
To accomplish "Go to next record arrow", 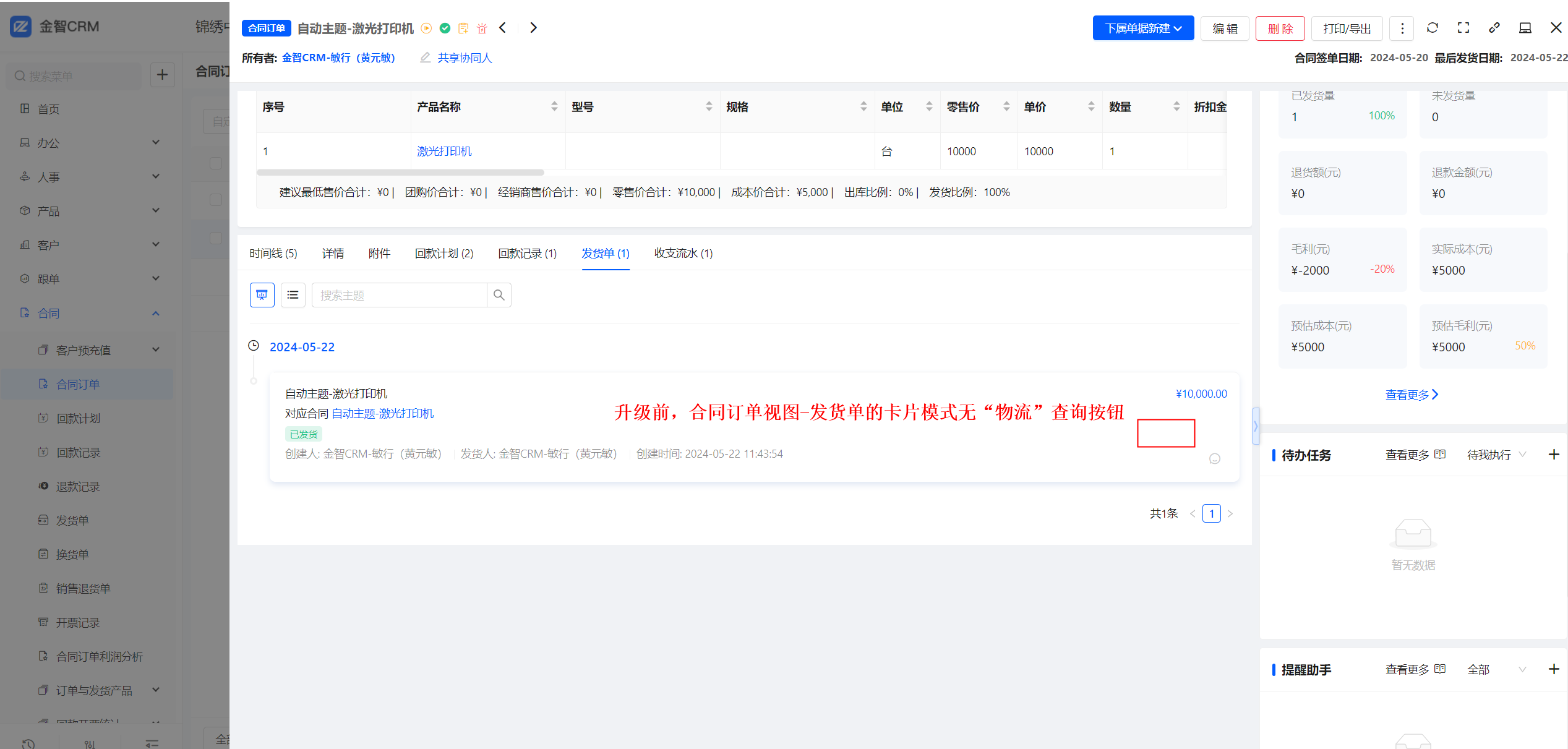I will click(x=533, y=28).
